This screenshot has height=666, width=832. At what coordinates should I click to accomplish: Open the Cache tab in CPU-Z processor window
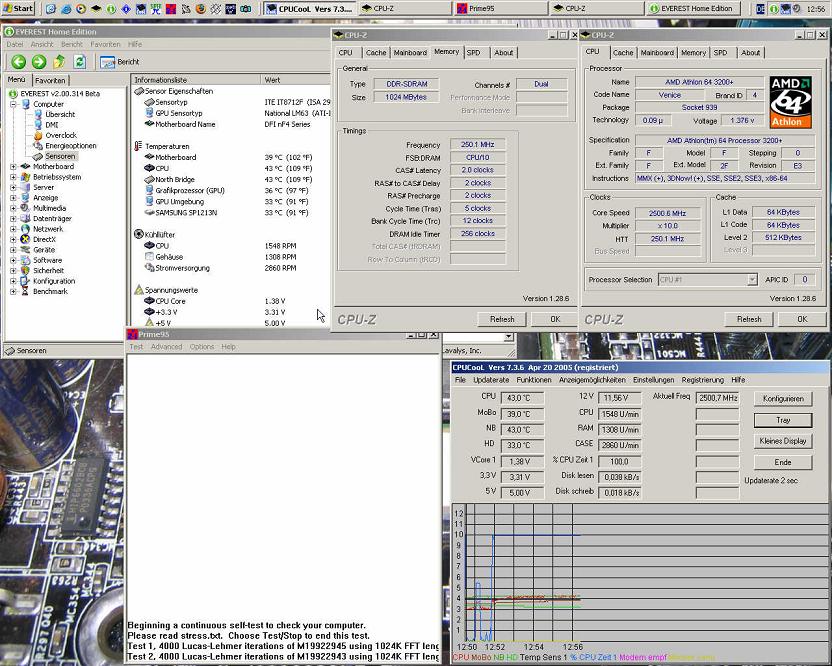point(623,53)
